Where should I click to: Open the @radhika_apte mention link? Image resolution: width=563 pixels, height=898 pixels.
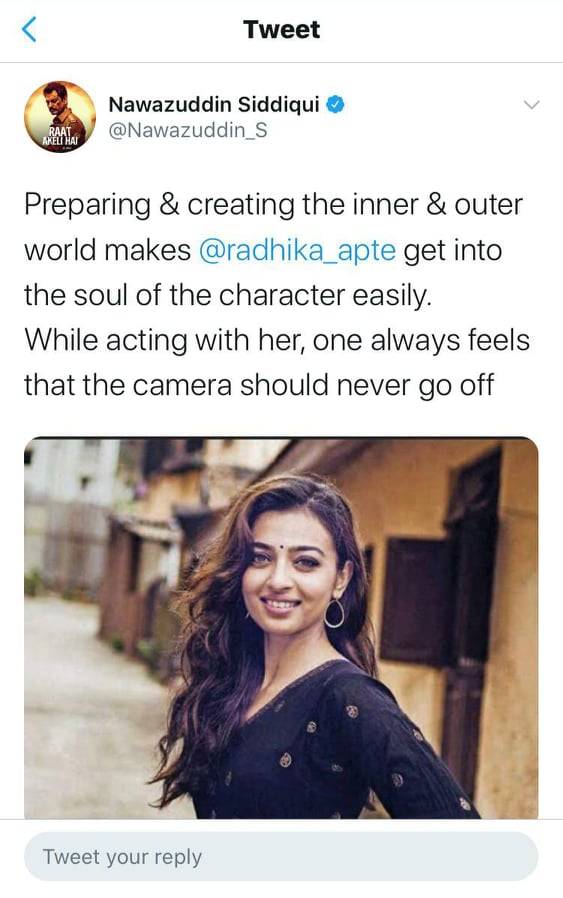(297, 250)
